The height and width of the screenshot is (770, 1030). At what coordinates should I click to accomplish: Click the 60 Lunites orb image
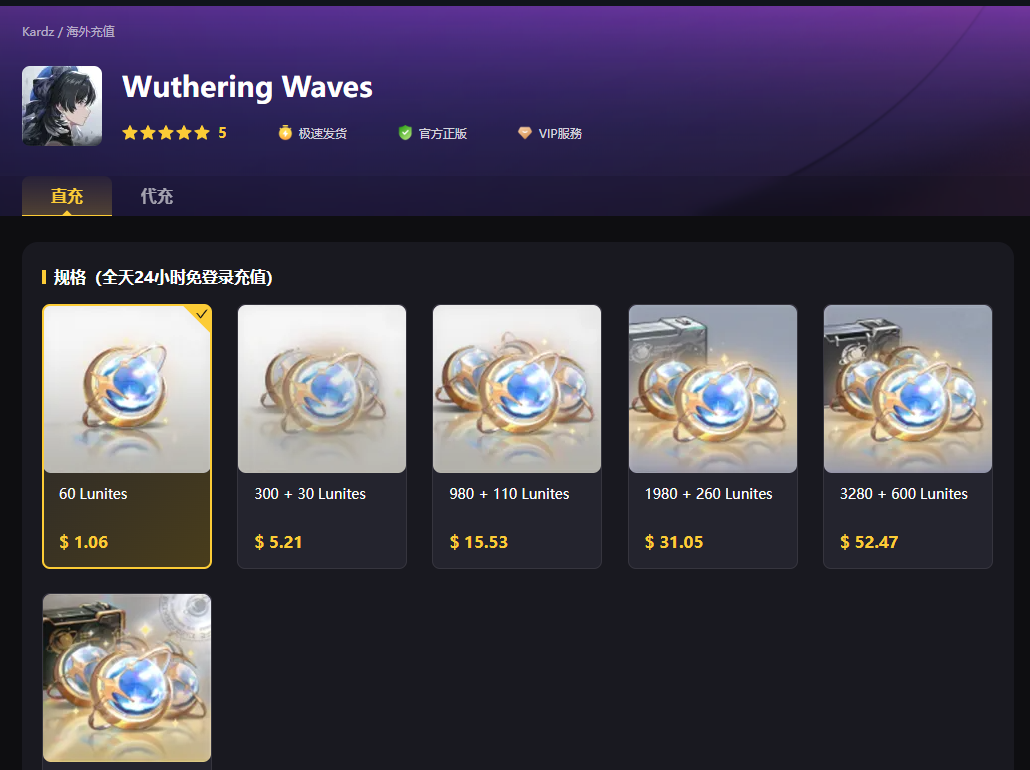127,389
